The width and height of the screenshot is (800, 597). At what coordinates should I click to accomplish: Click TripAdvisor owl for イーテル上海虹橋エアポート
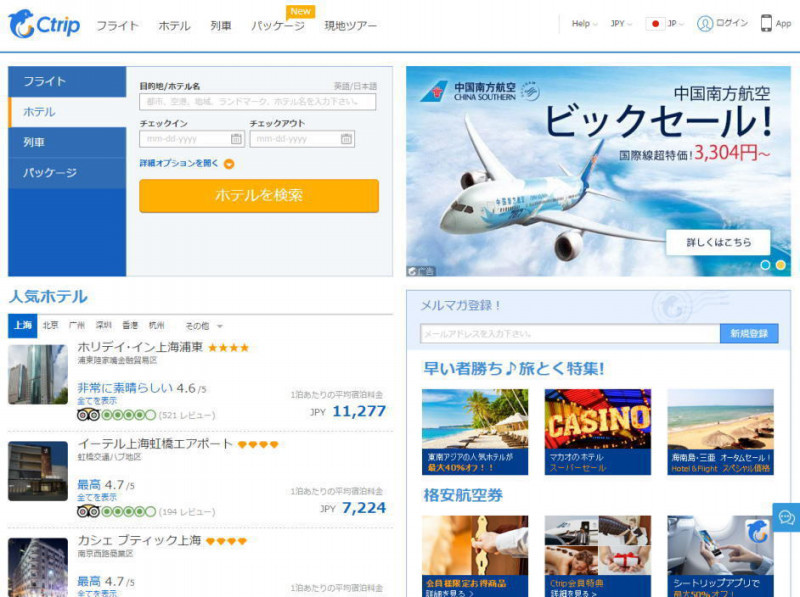[88, 511]
